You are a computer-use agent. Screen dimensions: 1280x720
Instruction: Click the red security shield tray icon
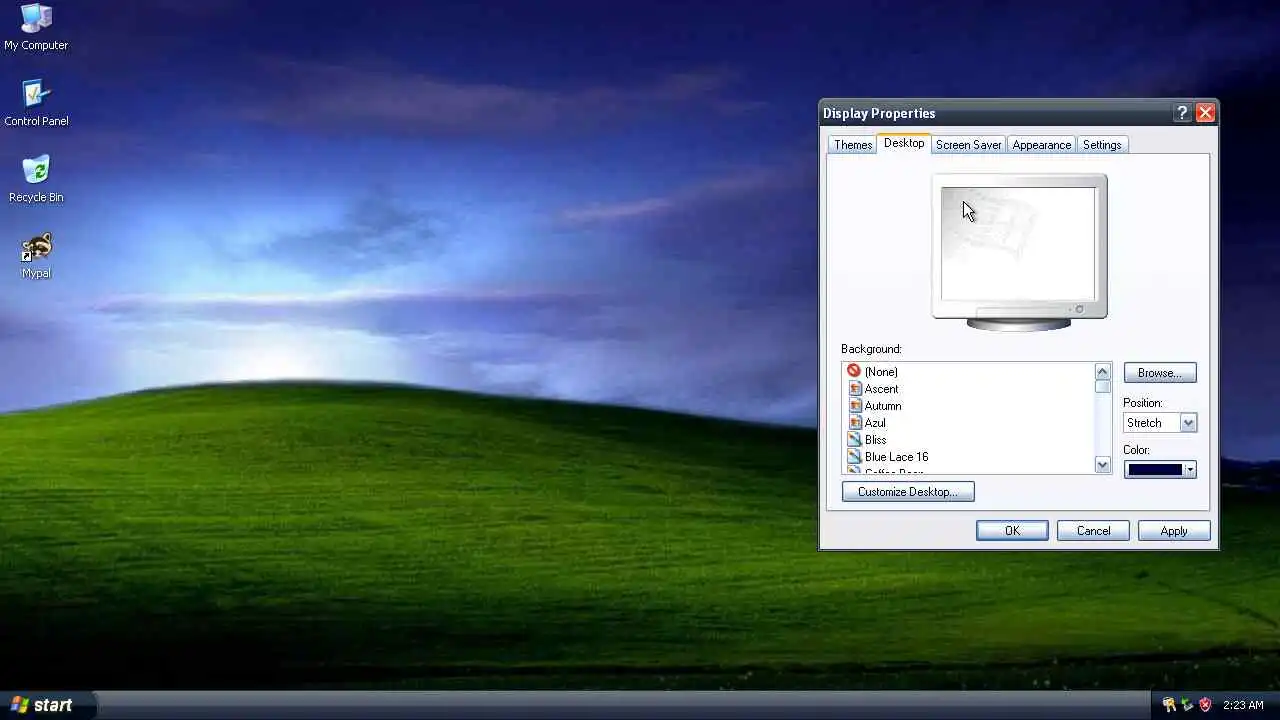(x=1205, y=705)
